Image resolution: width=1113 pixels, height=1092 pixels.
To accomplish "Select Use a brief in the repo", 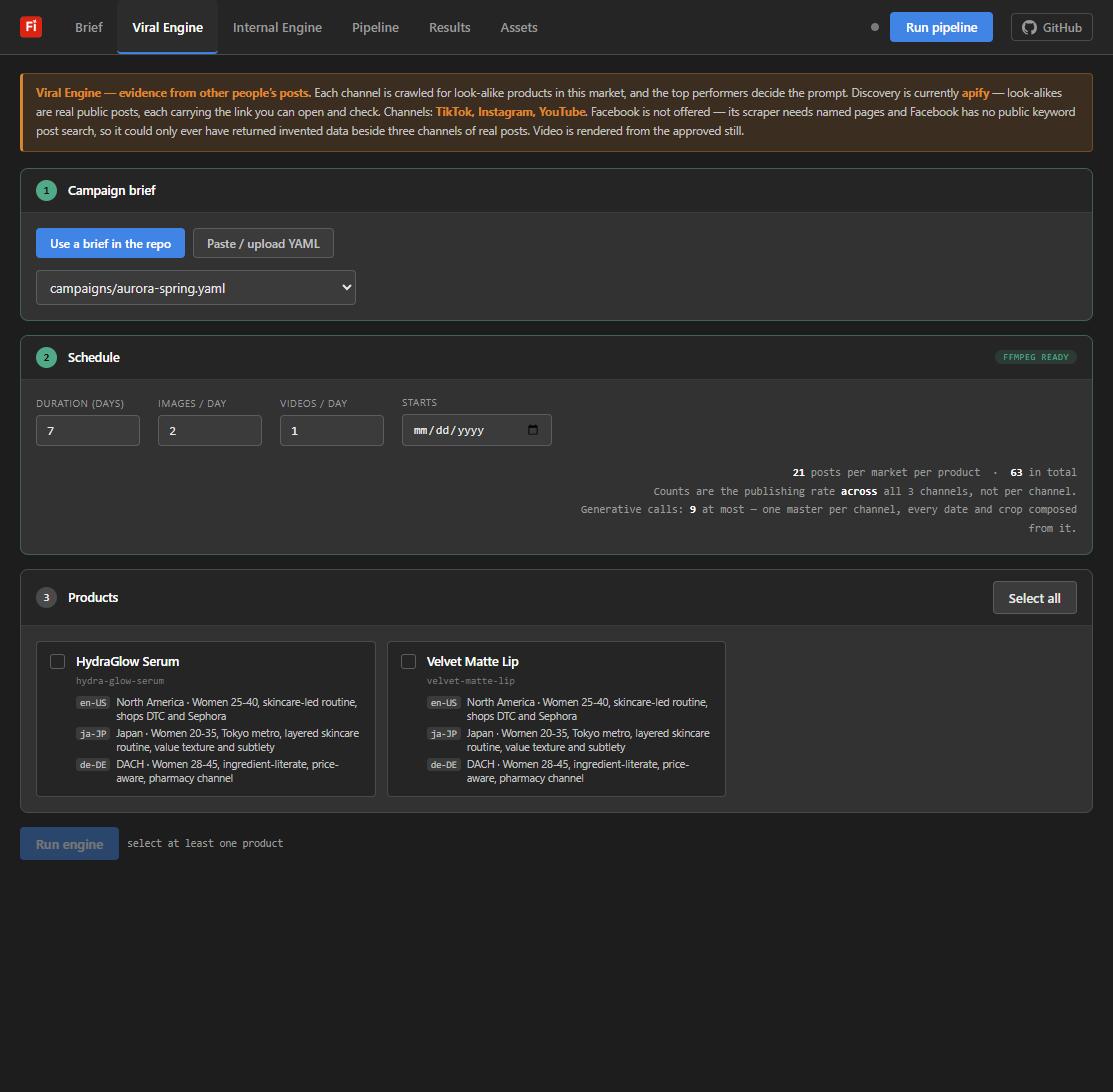I will 110,244.
